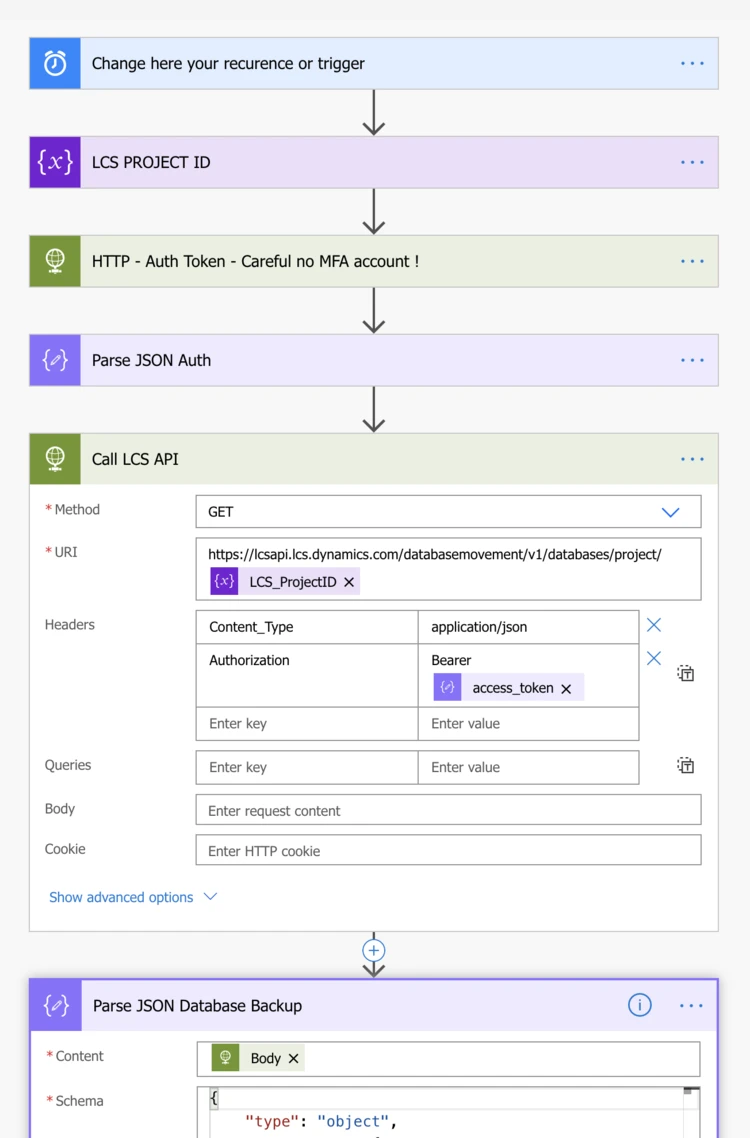This screenshot has height=1138, width=750.
Task: Open the Call LCS API ellipsis menu
Action: click(x=692, y=459)
